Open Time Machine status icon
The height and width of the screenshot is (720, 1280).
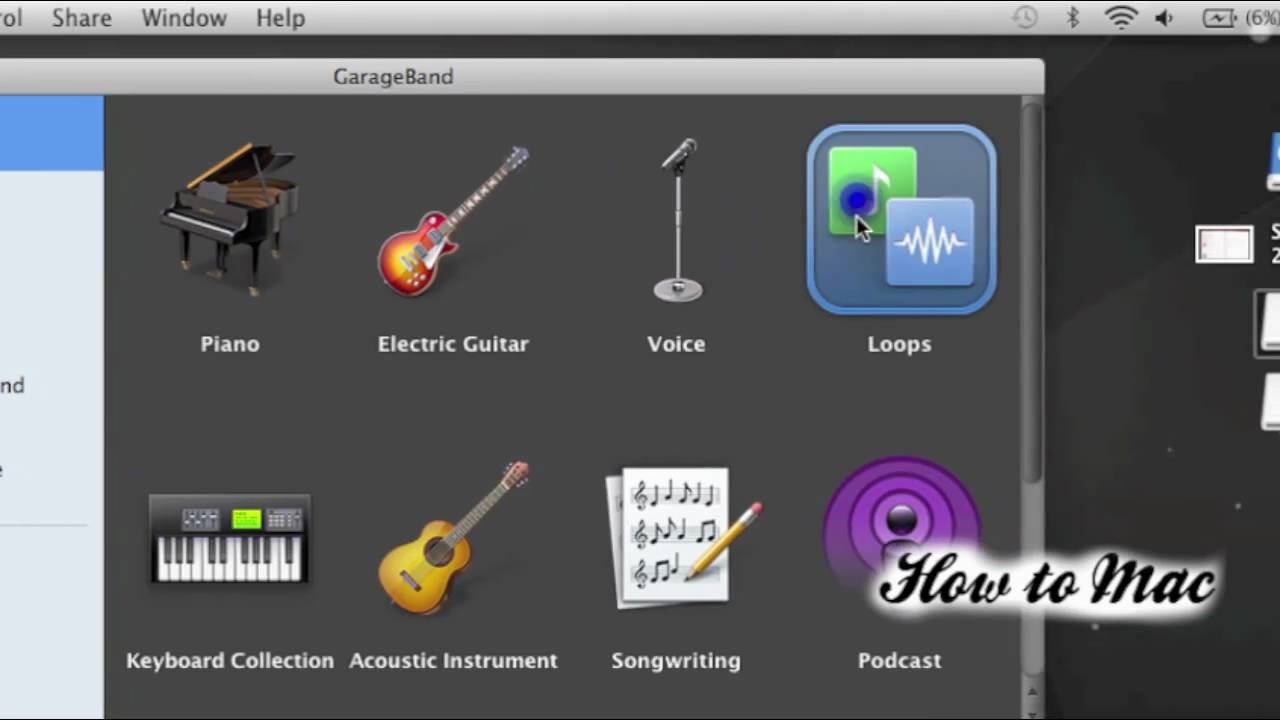(1025, 18)
